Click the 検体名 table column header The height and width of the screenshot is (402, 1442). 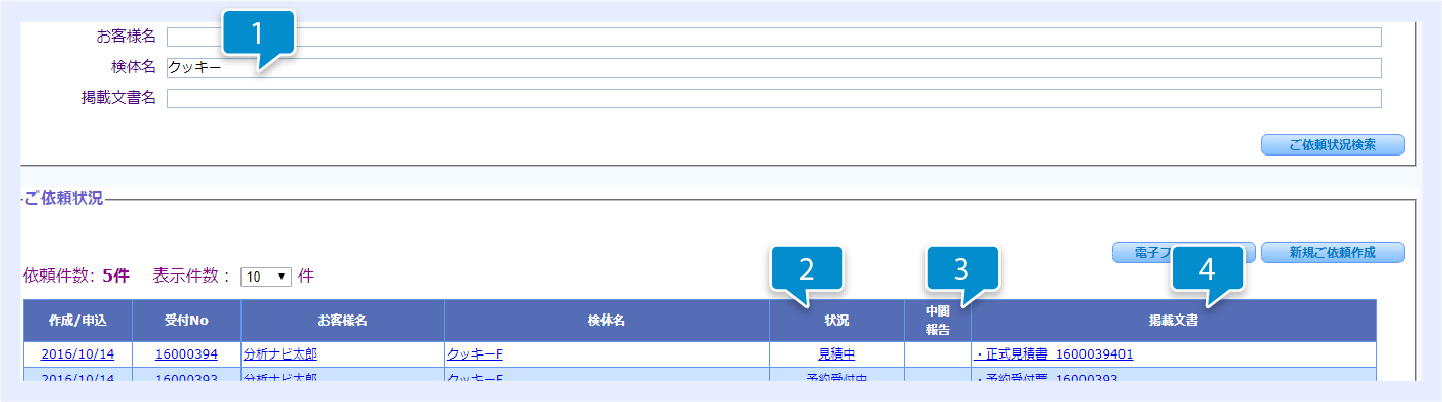point(606,321)
